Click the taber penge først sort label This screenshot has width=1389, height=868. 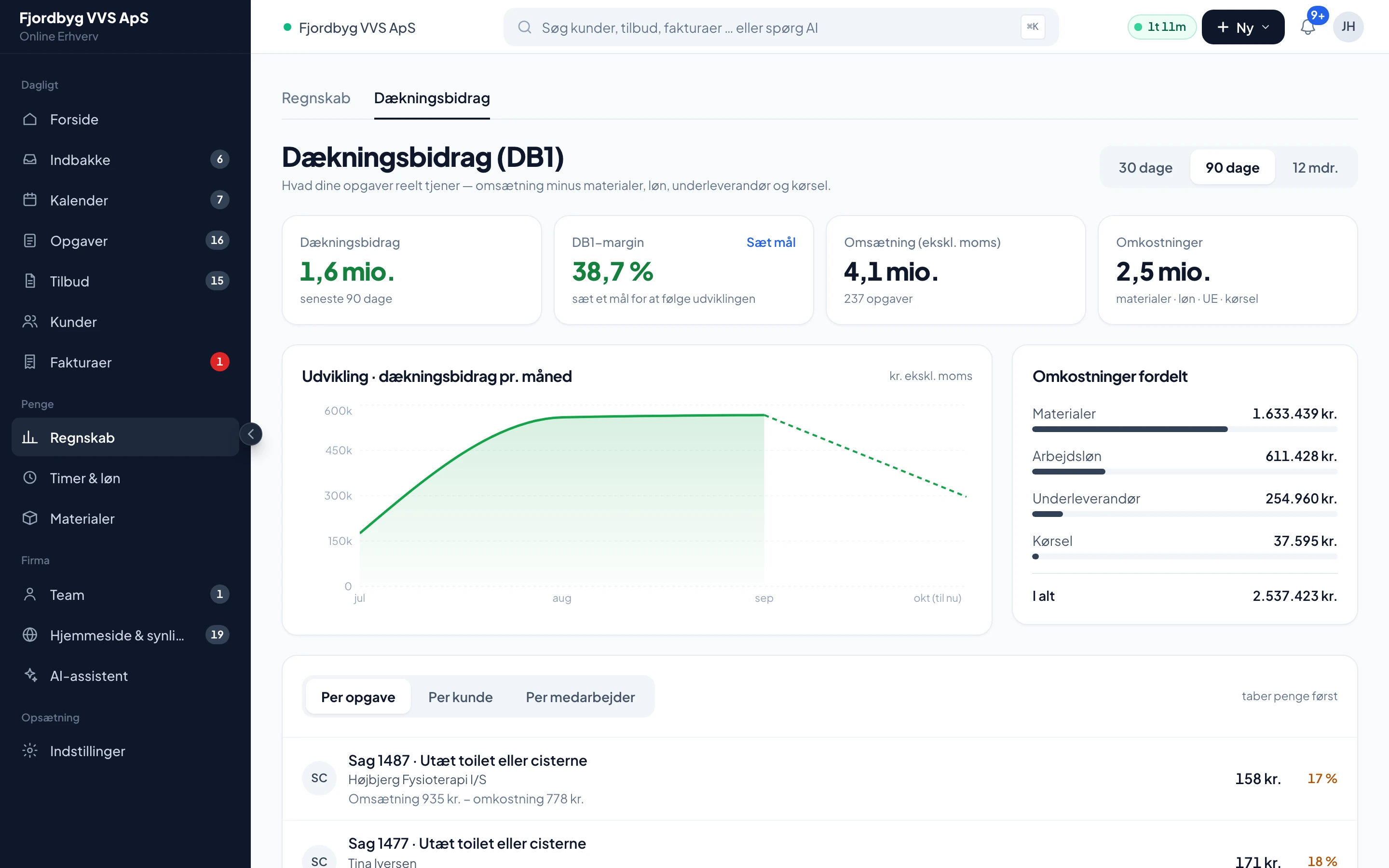coord(1289,696)
